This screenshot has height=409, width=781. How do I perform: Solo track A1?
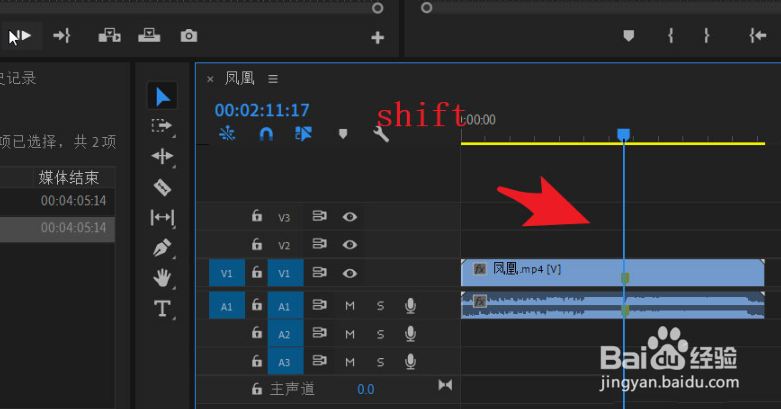[x=381, y=306]
